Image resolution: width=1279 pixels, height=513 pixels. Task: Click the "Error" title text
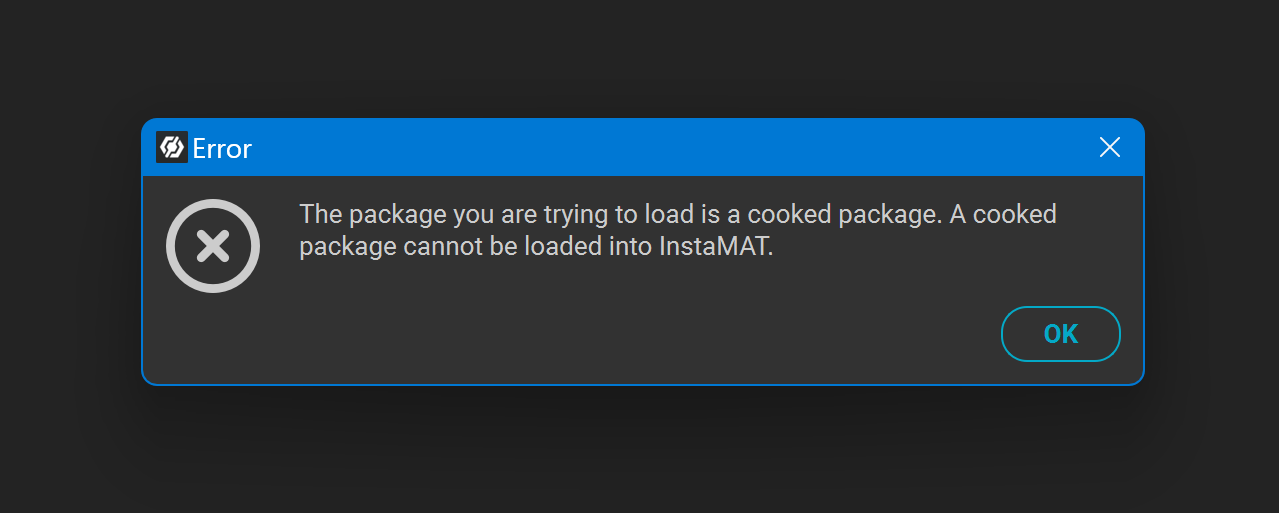pos(222,149)
